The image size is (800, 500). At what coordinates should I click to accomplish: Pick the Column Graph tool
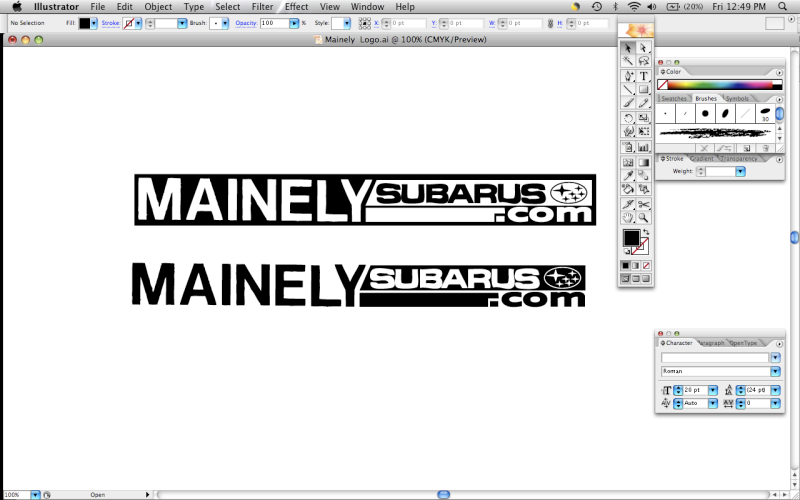643,147
